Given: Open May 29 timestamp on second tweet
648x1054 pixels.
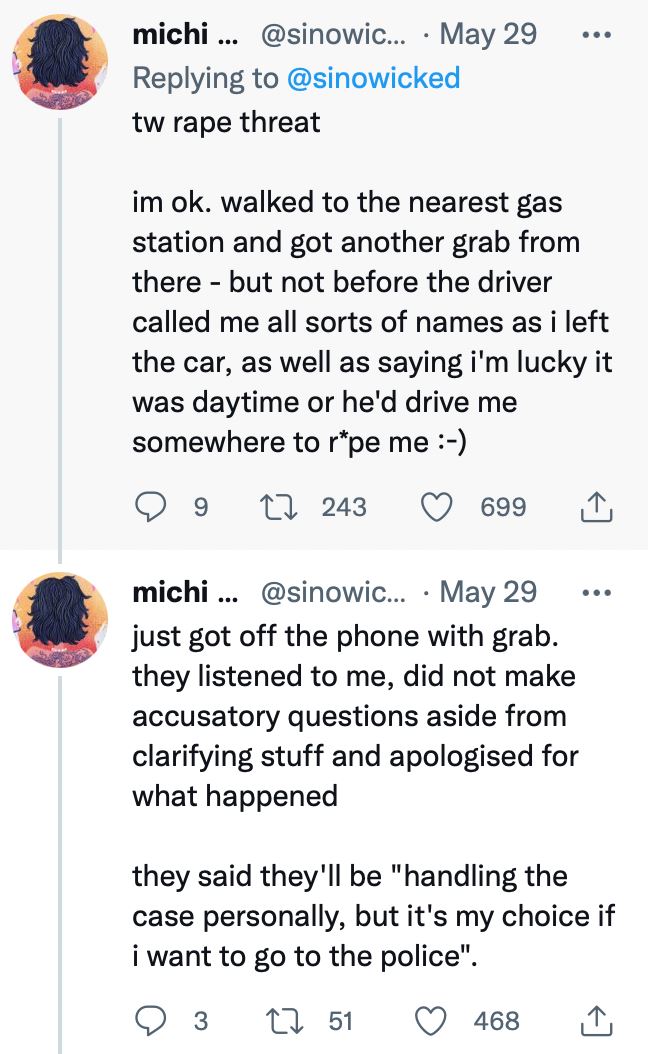Looking at the screenshot, I should click(488, 592).
